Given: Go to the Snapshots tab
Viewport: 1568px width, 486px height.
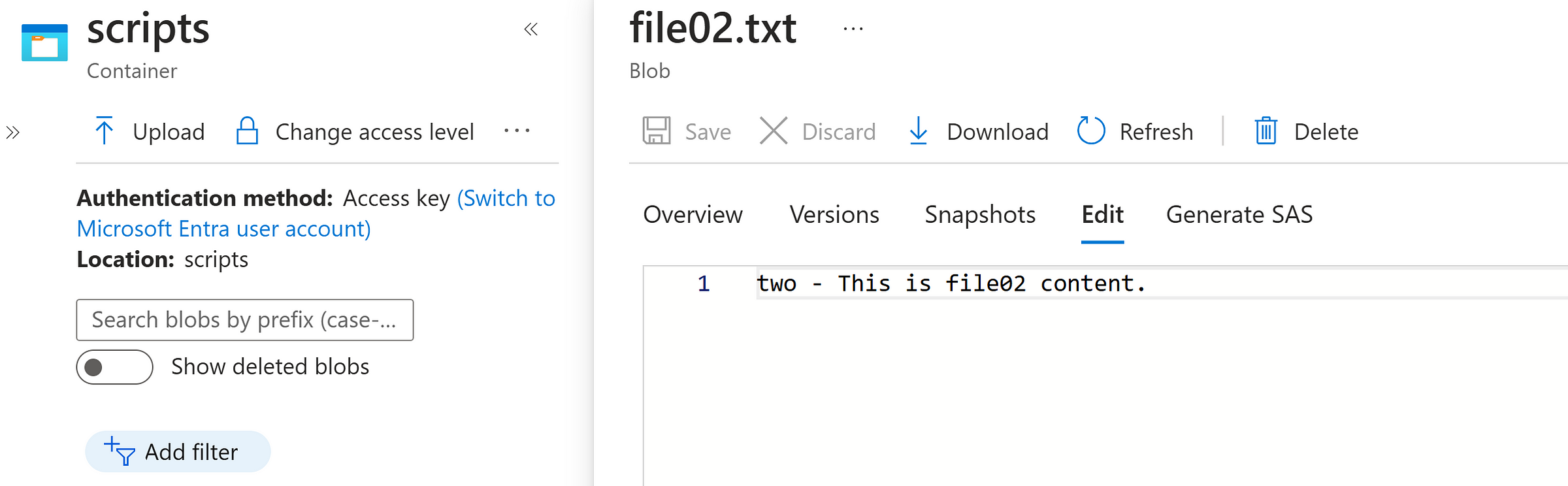Looking at the screenshot, I should pos(980,215).
